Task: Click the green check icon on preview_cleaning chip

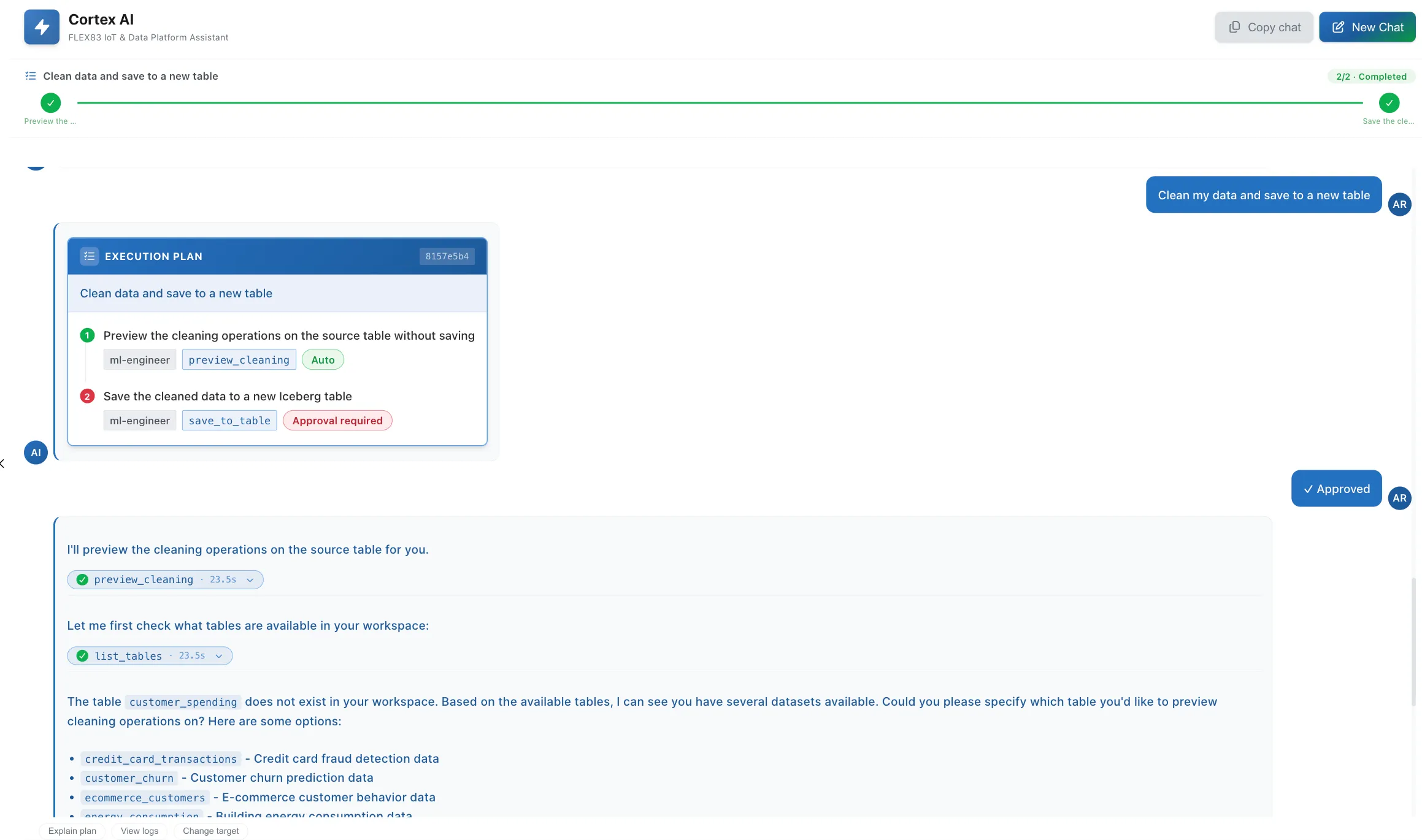Action: point(82,579)
